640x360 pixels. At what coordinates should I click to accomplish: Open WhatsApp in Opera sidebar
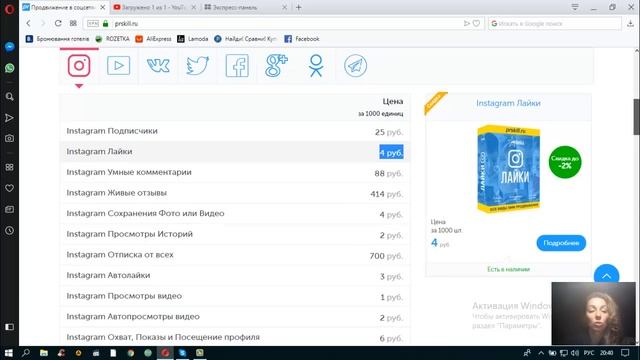pos(9,68)
